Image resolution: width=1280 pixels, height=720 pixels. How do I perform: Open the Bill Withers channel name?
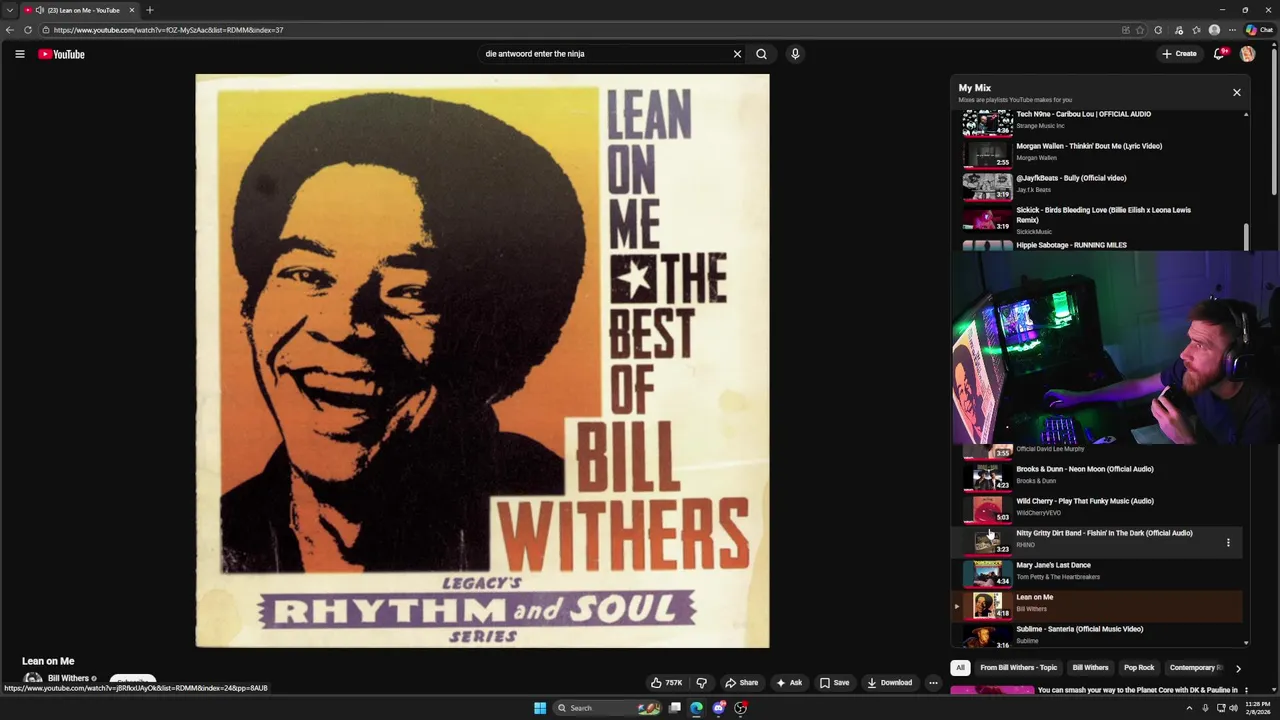coord(68,679)
